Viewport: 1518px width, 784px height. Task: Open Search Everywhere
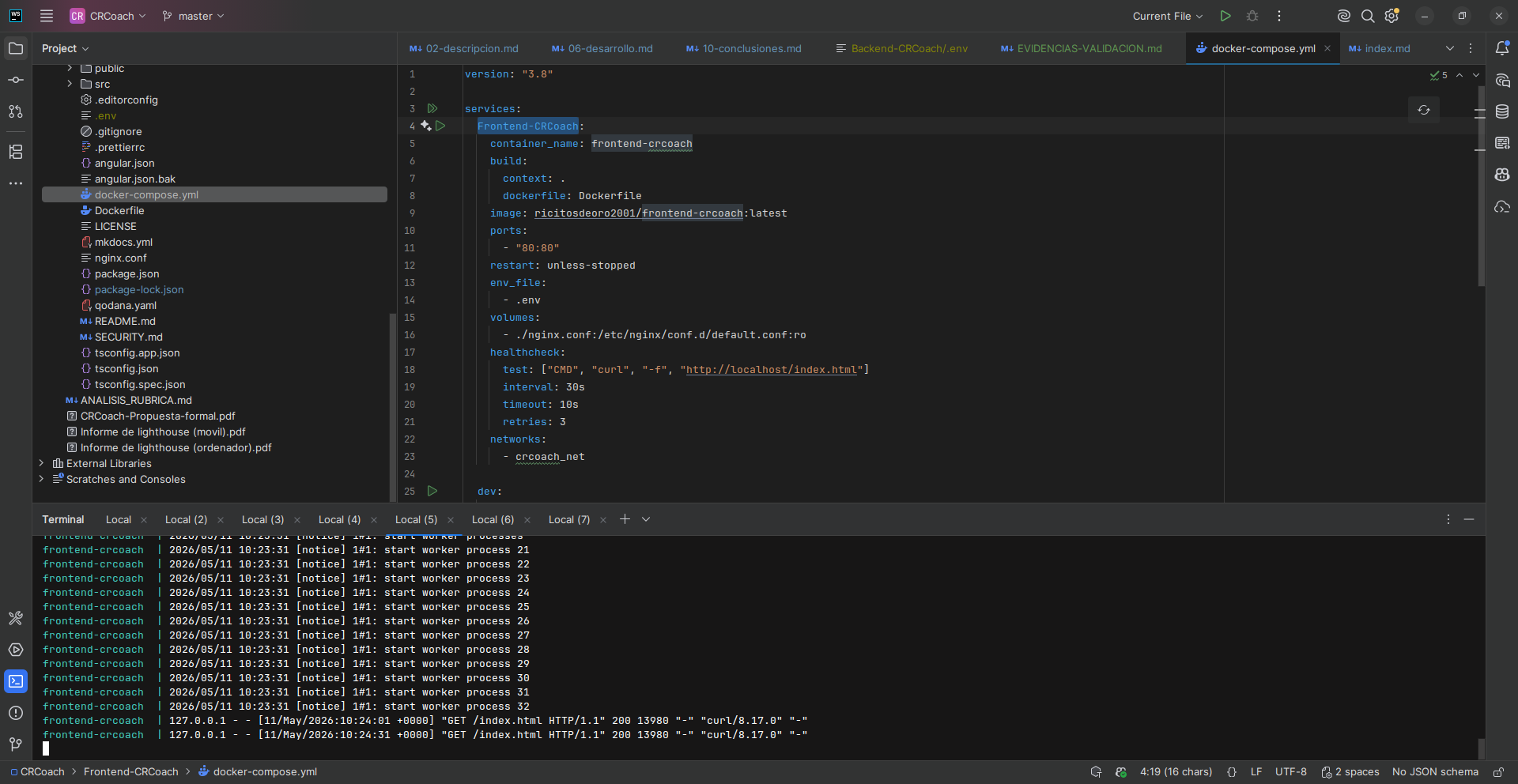coord(1368,16)
